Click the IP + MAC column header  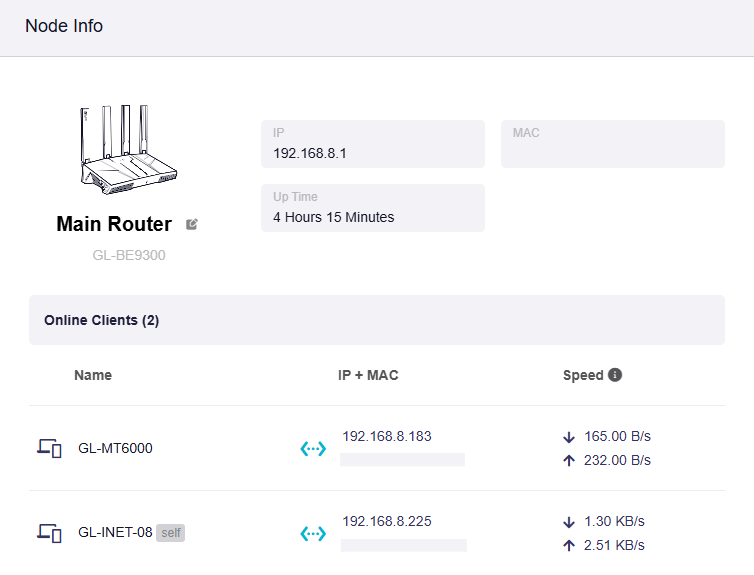(x=368, y=375)
